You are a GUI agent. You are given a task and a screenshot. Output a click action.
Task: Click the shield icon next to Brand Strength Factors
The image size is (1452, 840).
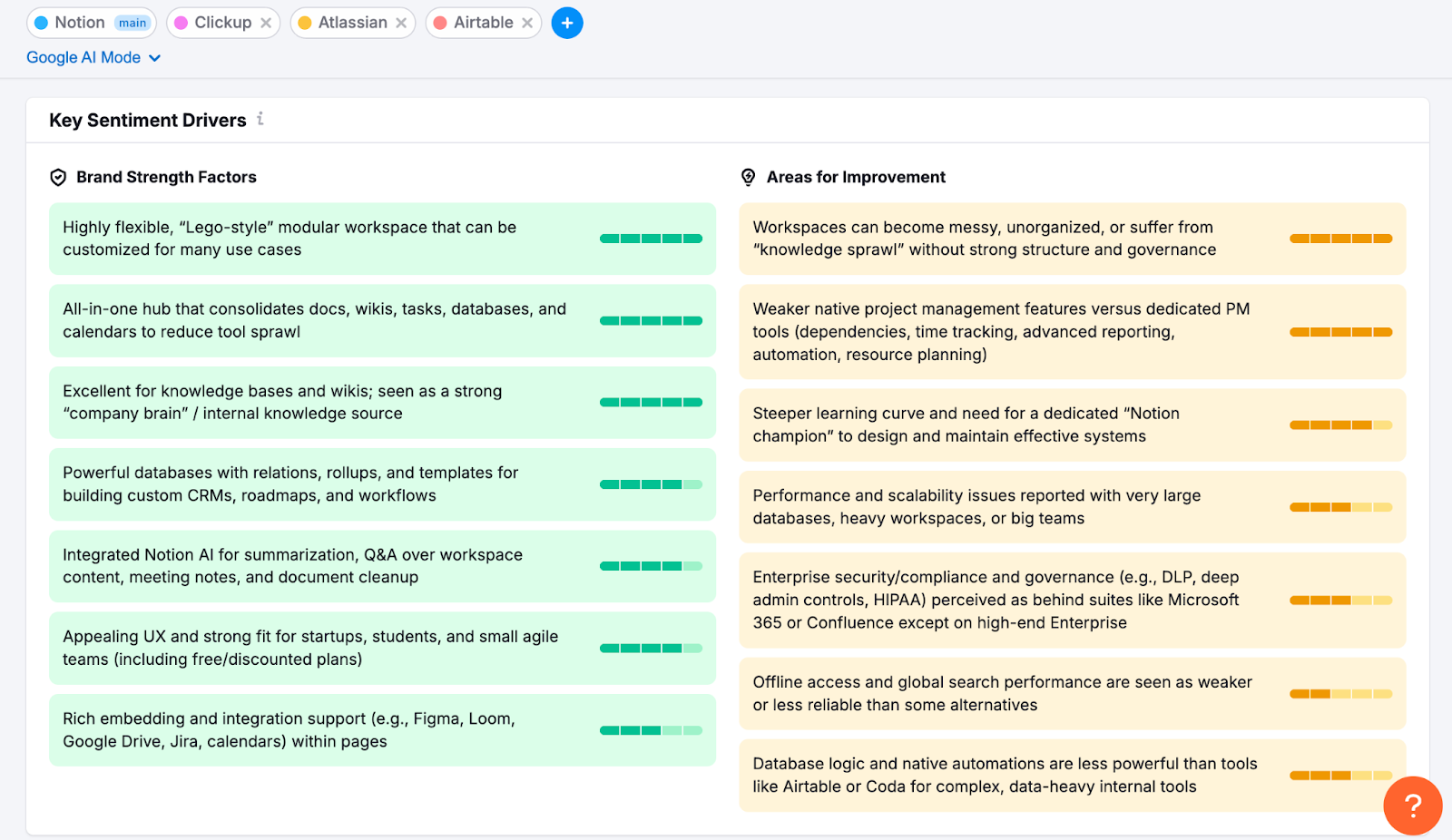click(58, 177)
